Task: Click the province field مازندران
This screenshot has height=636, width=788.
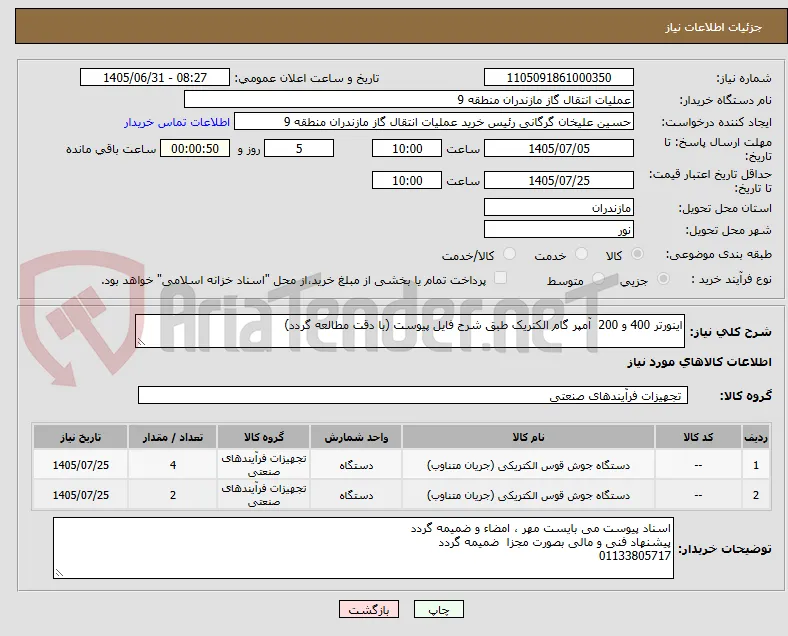Action: [559, 207]
